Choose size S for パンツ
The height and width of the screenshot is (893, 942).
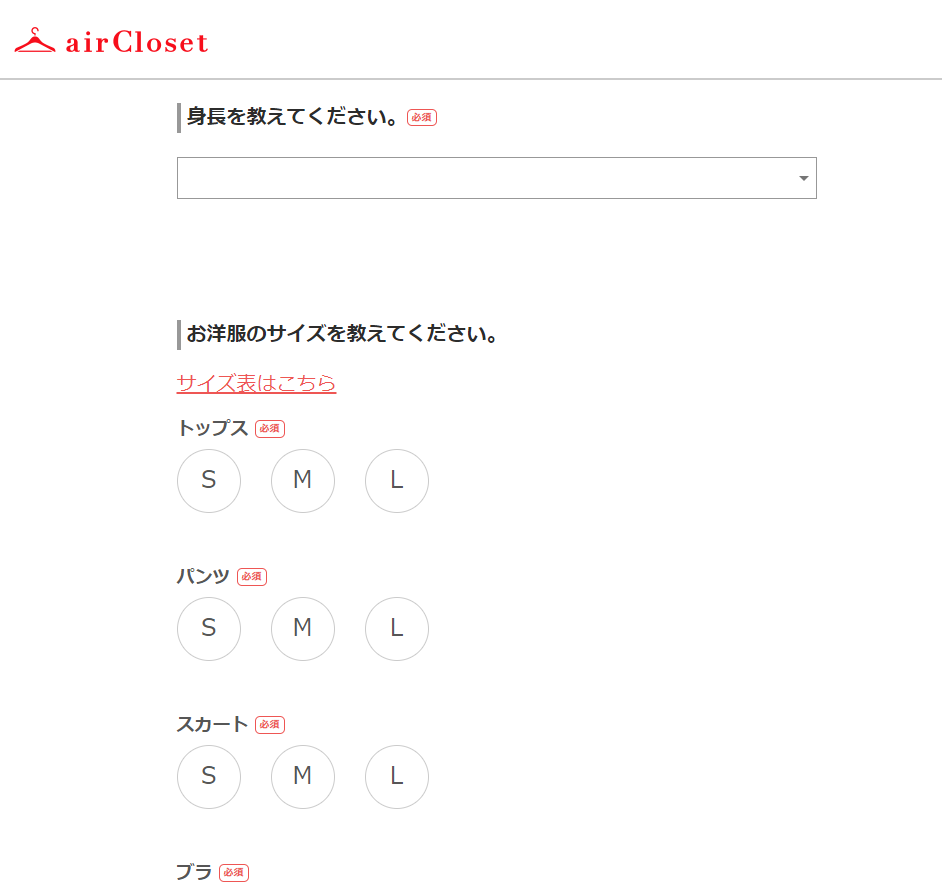pyautogui.click(x=208, y=629)
